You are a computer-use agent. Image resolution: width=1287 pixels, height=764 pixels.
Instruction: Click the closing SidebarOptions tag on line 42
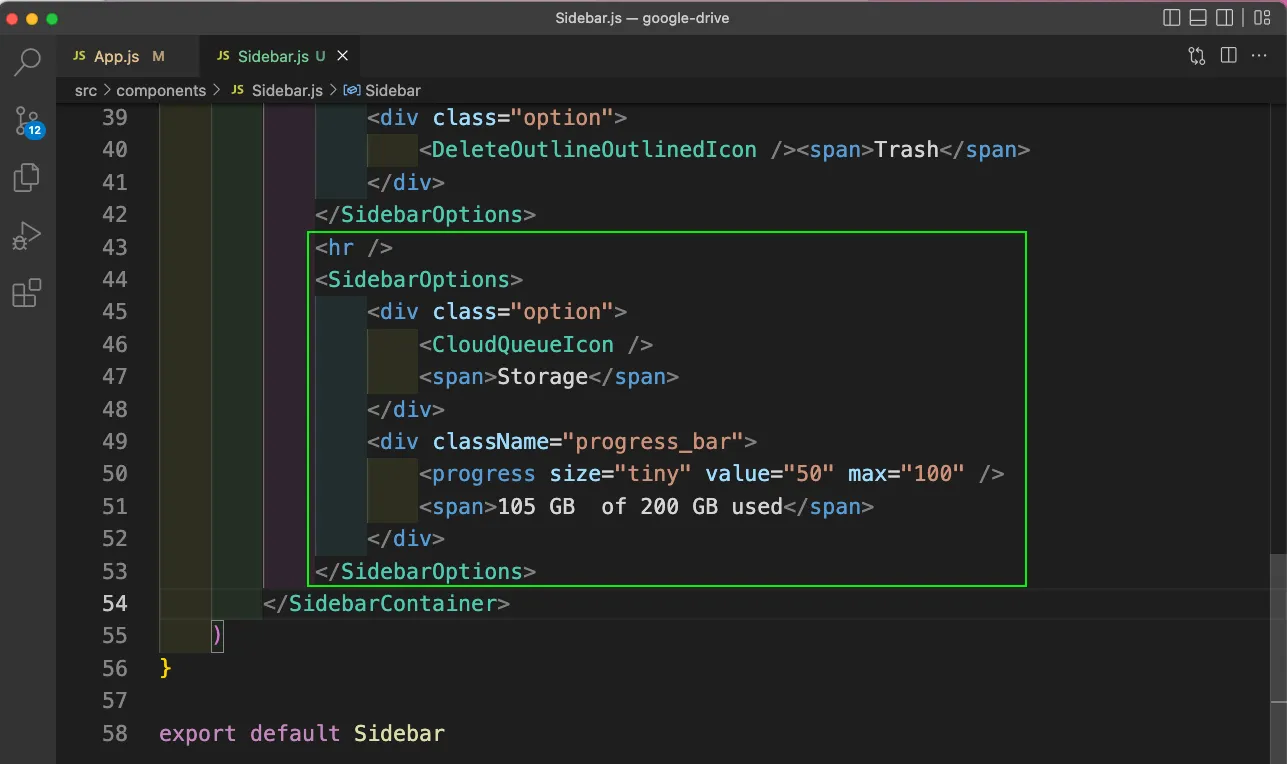[x=426, y=214]
